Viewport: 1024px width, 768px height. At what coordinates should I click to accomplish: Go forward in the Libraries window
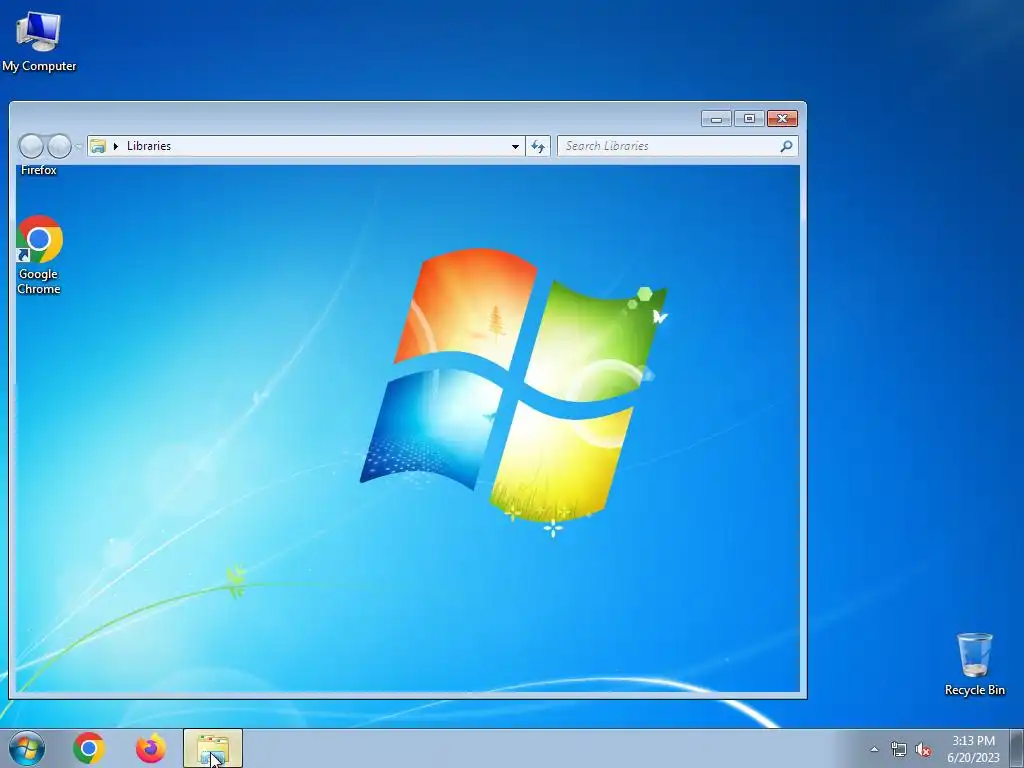tap(59, 146)
